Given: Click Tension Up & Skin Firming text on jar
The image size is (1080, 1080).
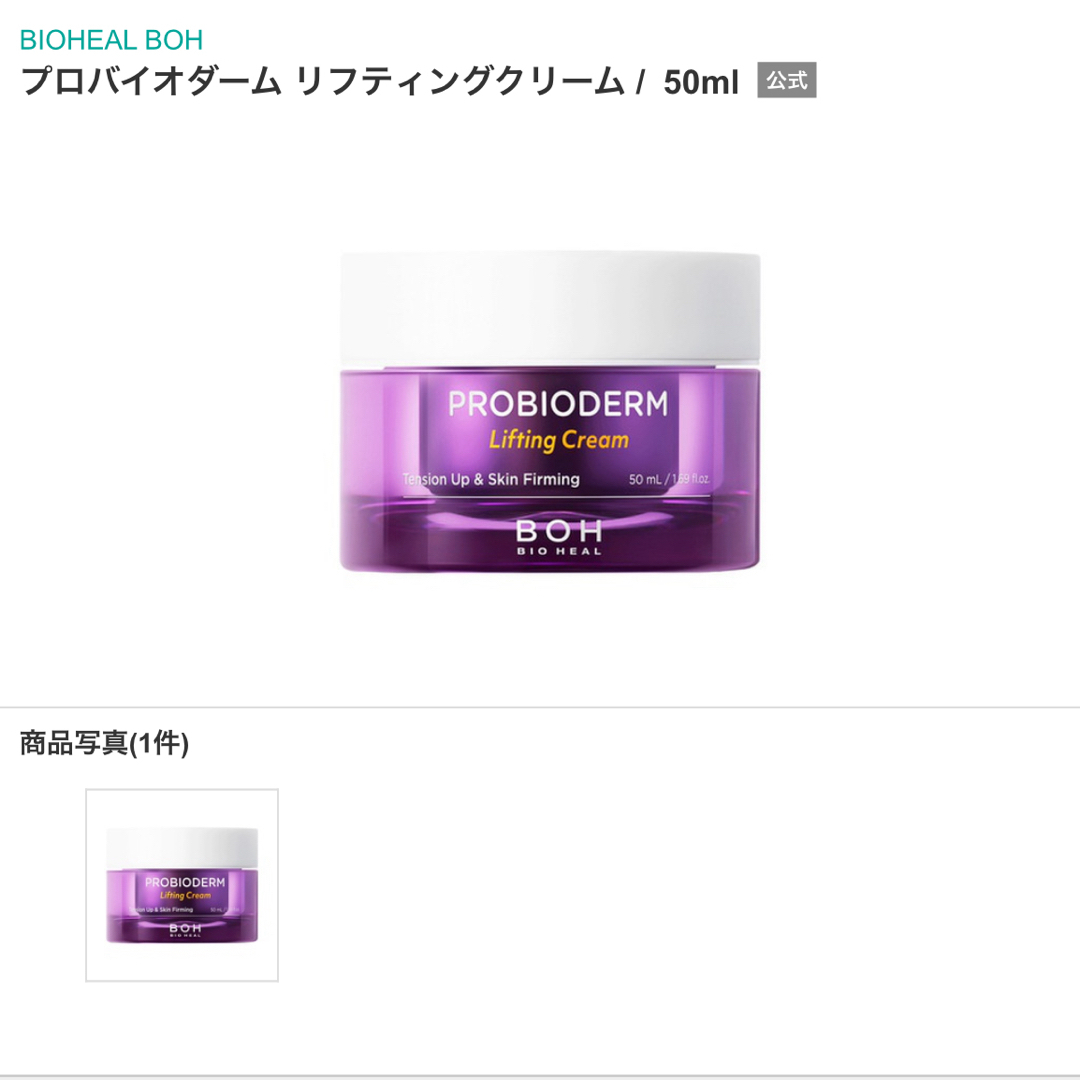Looking at the screenshot, I should point(491,479).
